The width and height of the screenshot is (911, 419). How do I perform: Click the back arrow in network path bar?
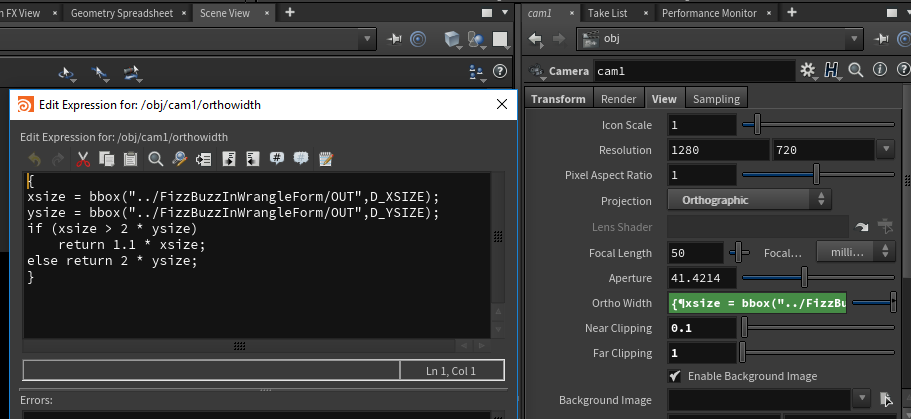click(x=535, y=39)
